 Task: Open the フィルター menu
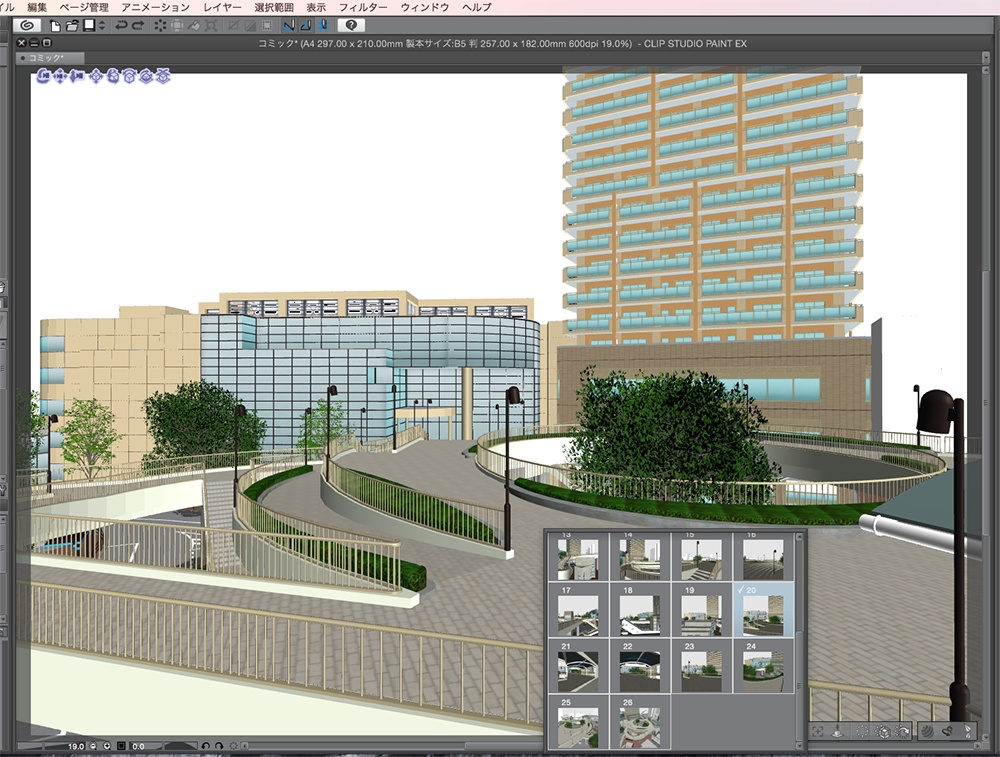point(363,7)
